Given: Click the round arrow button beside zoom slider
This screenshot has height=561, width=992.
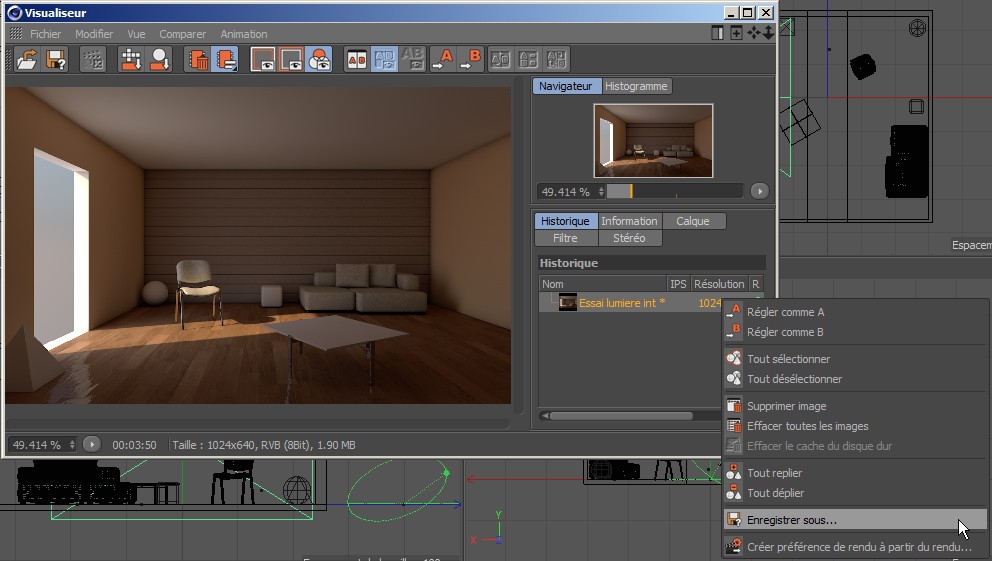Looking at the screenshot, I should (759, 191).
